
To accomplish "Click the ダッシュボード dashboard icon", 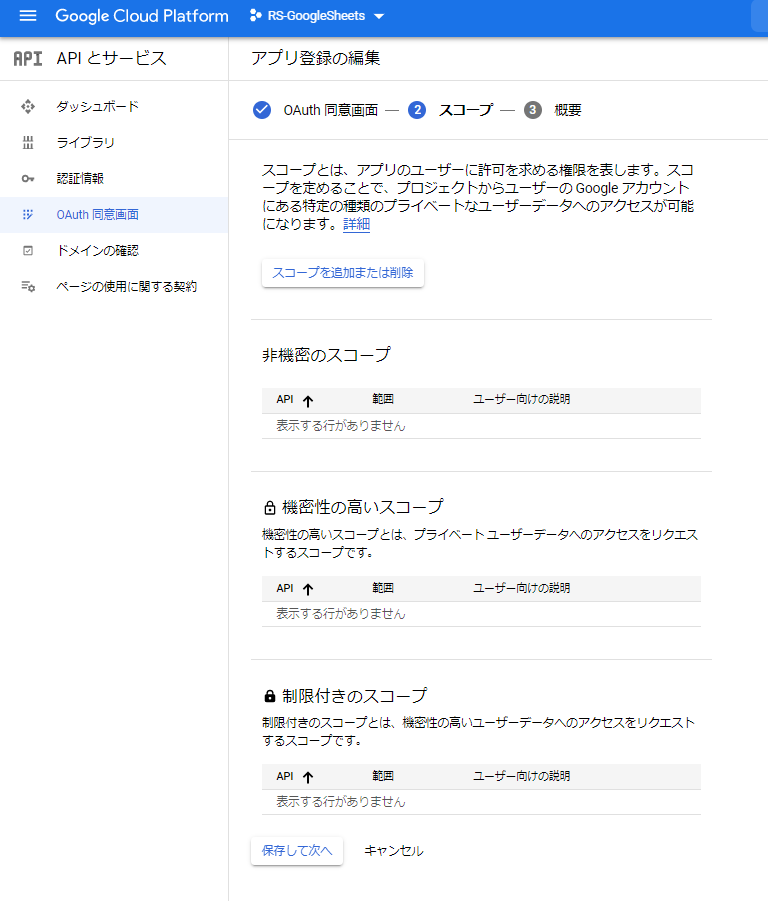I will click(x=28, y=107).
